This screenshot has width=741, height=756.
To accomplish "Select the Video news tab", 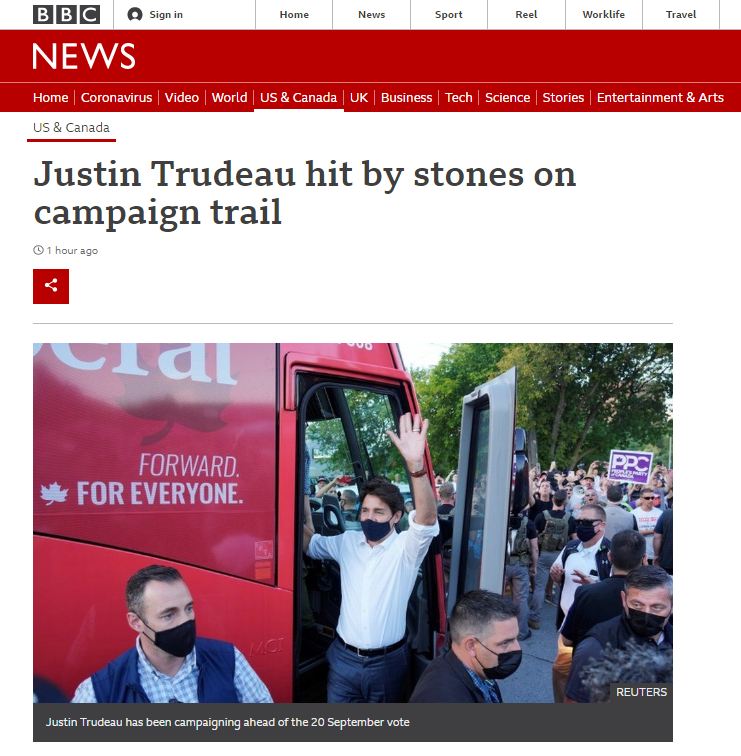I will [181, 97].
